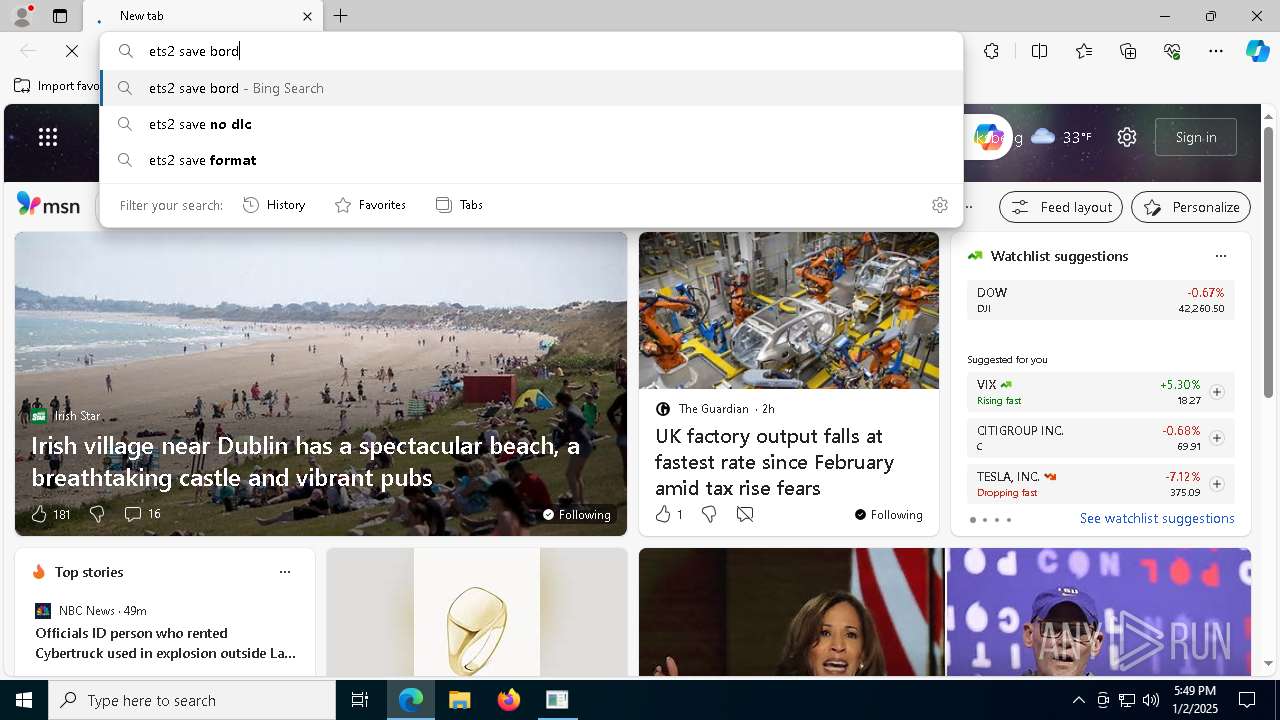Open address bar suggestion settings gear
Screen dimensions: 1280x720
click(939, 205)
